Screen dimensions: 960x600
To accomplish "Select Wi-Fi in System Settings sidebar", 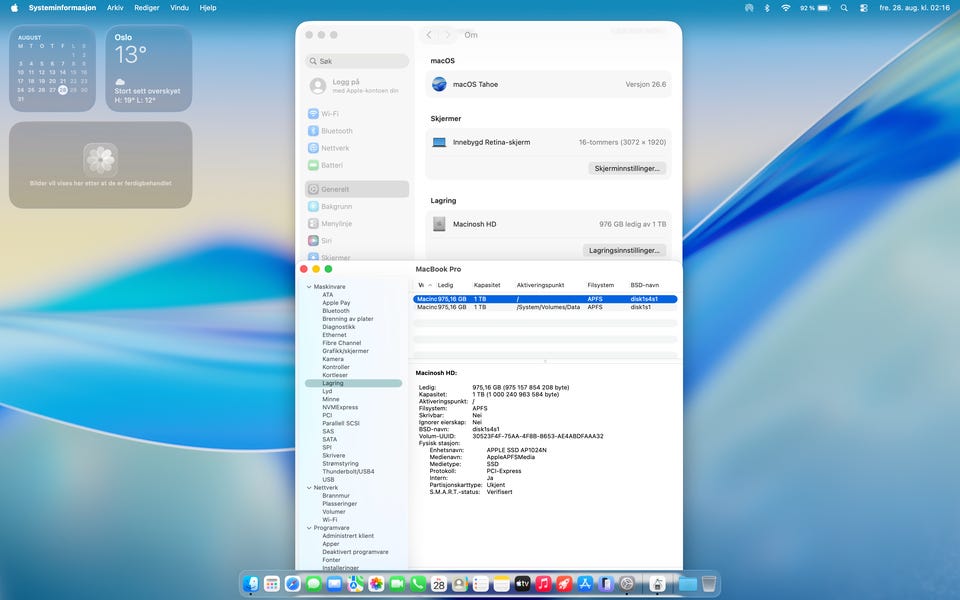I will point(357,114).
